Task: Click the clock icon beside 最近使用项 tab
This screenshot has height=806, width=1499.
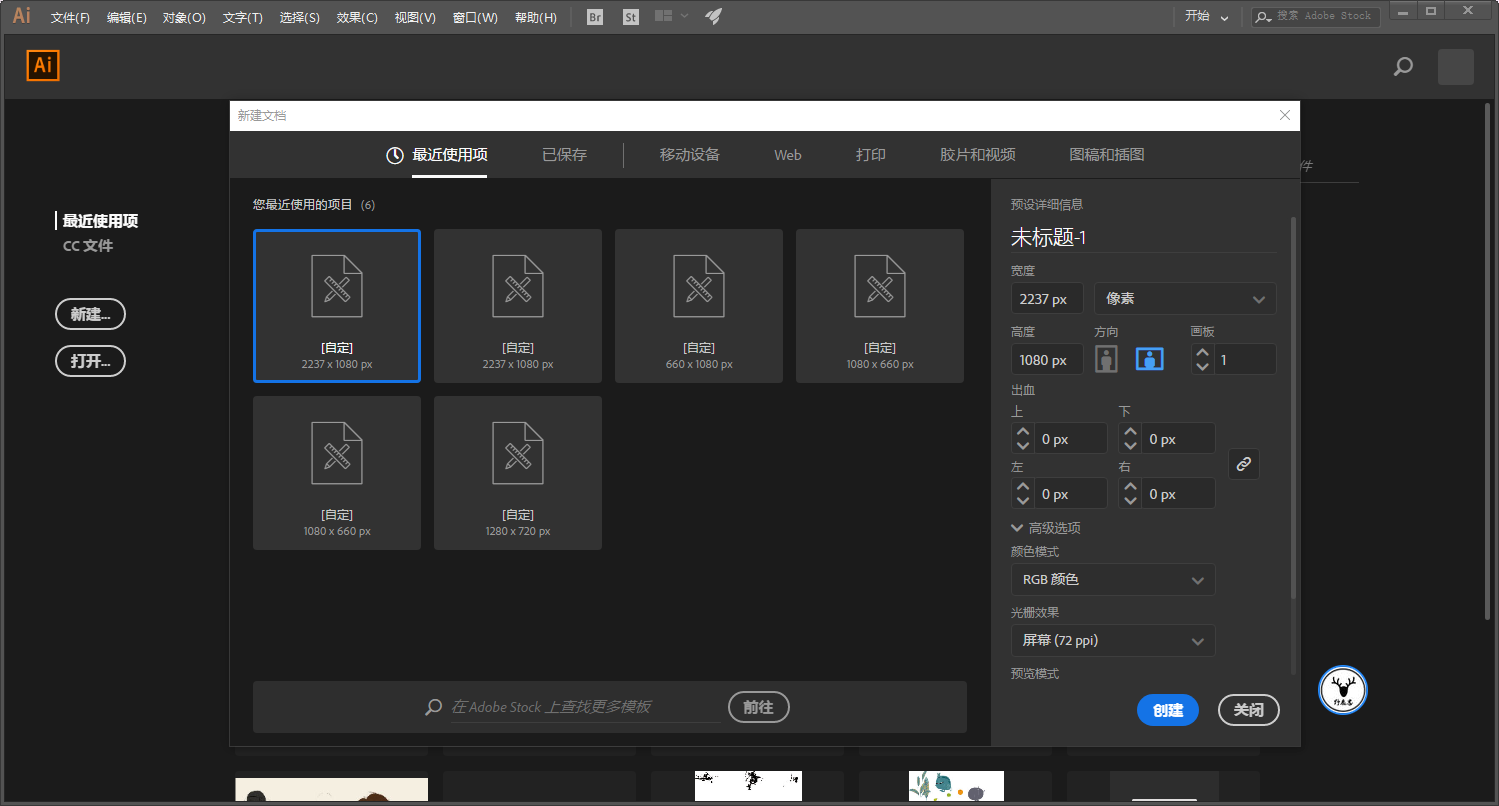Action: tap(395, 155)
